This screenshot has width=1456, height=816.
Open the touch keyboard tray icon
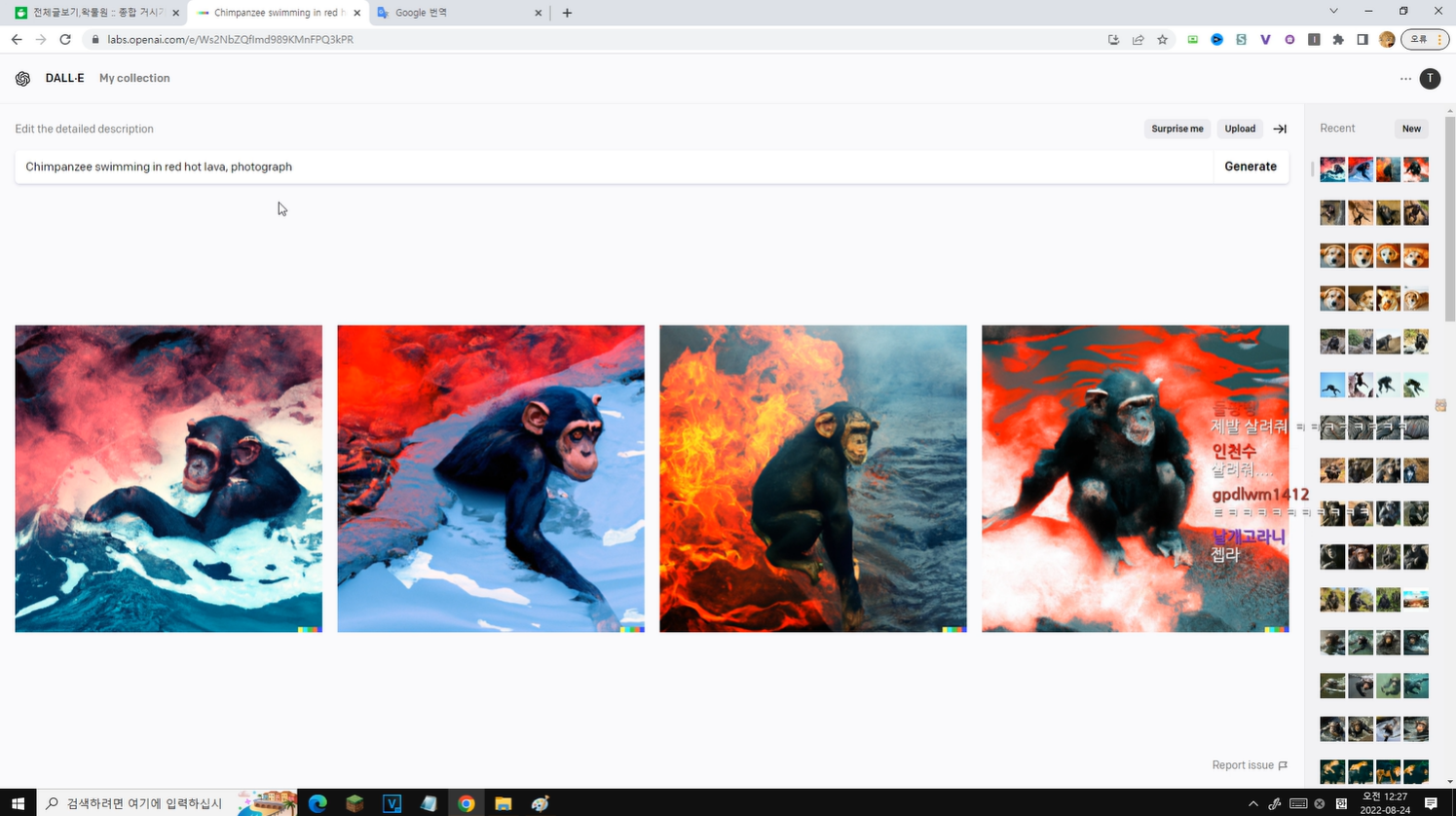tap(1297, 803)
